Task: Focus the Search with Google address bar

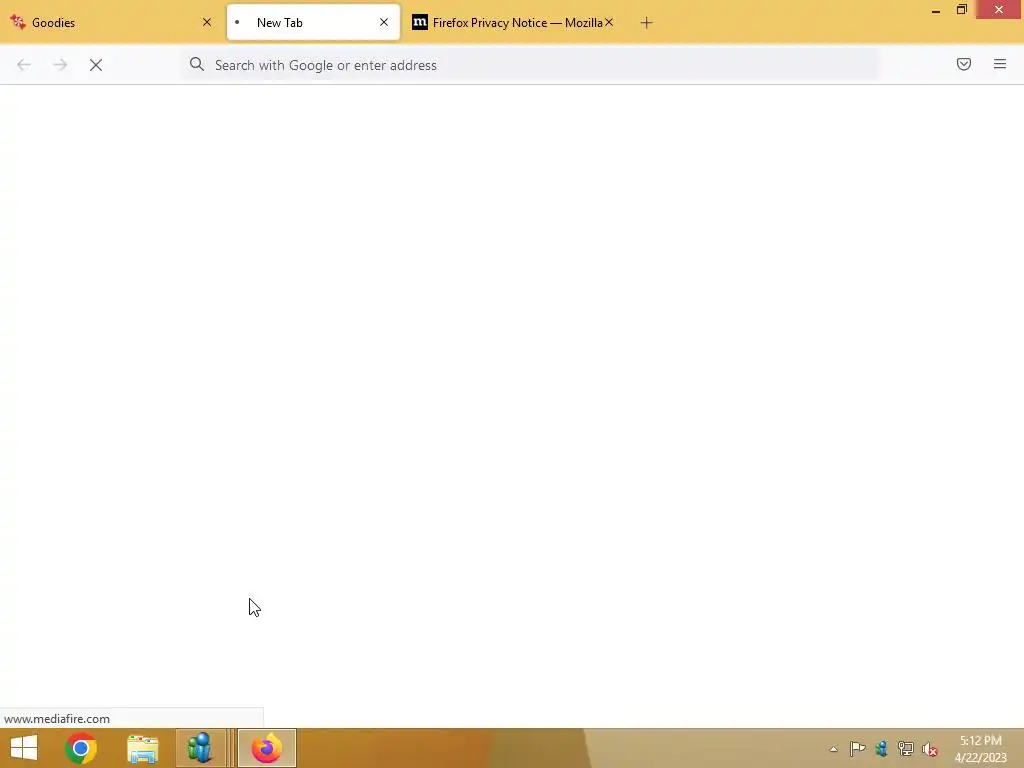Action: [530, 65]
